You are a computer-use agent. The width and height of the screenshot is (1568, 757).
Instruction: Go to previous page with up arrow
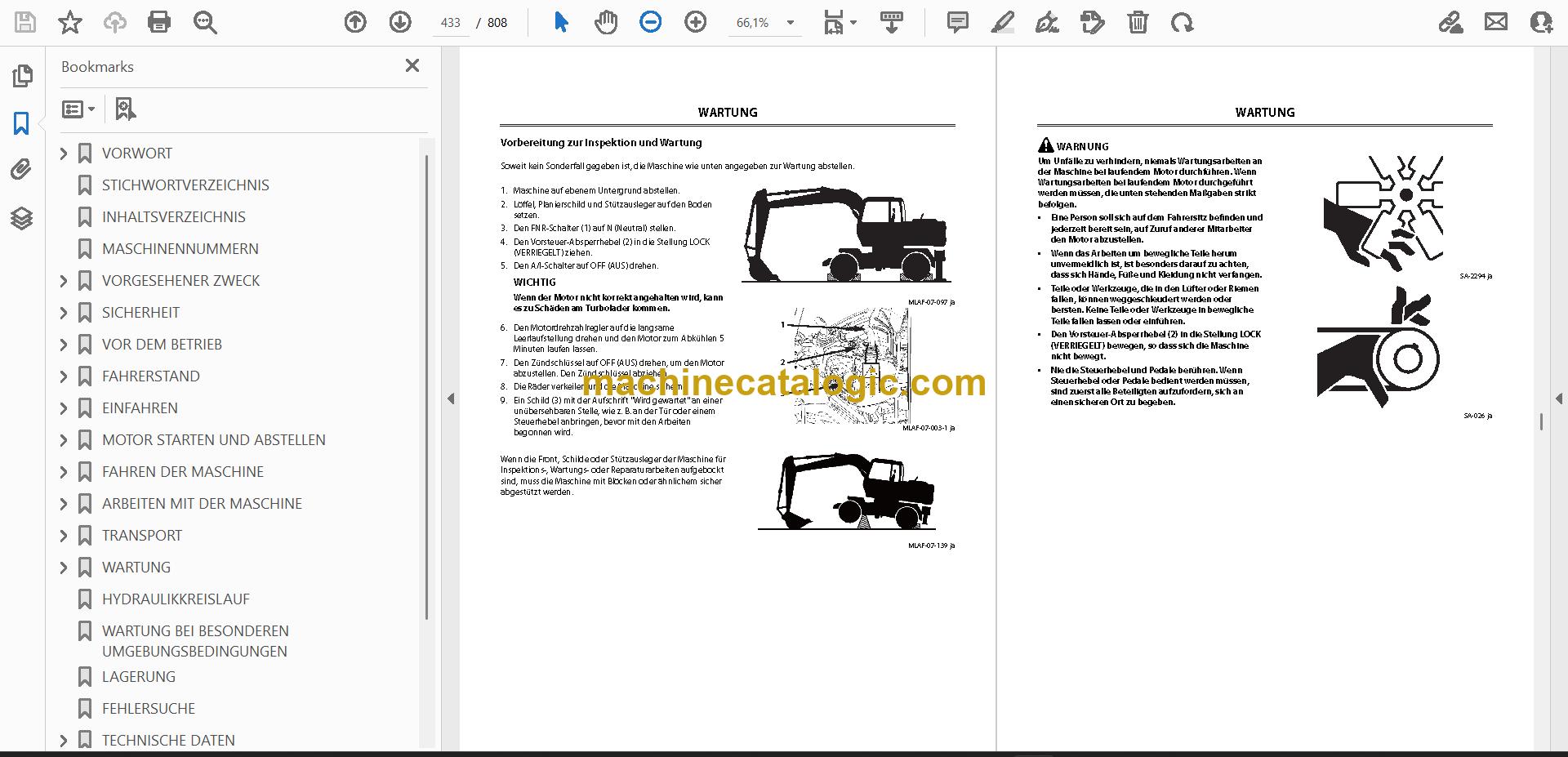tap(355, 22)
